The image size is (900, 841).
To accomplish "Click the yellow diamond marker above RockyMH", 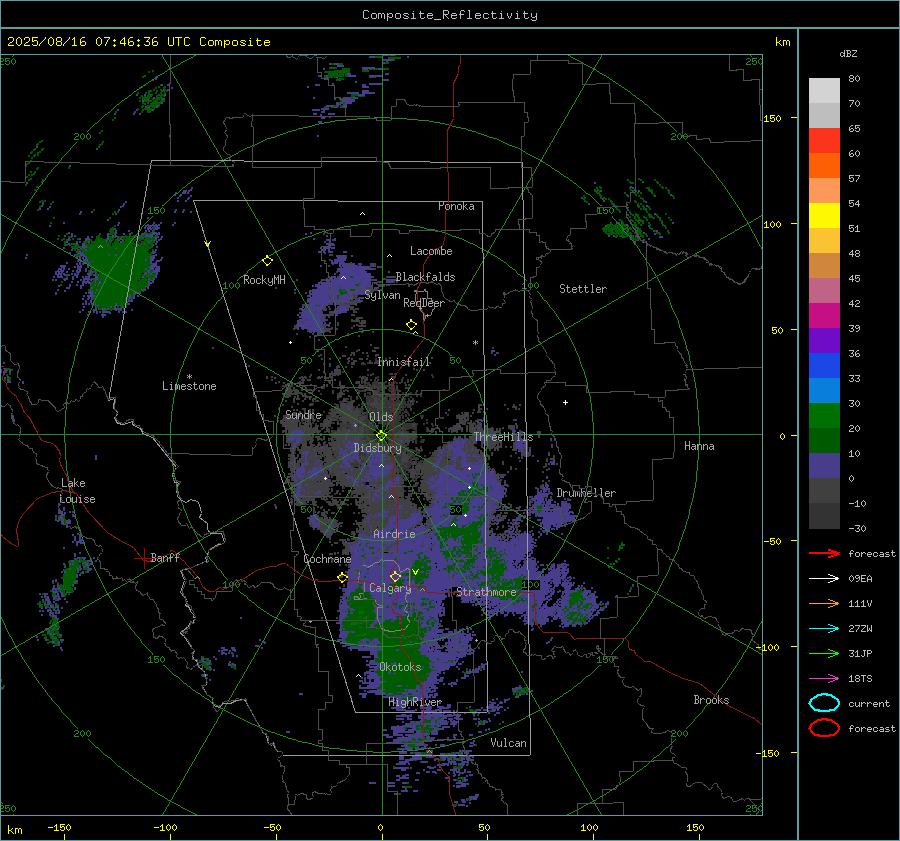I will click(267, 261).
